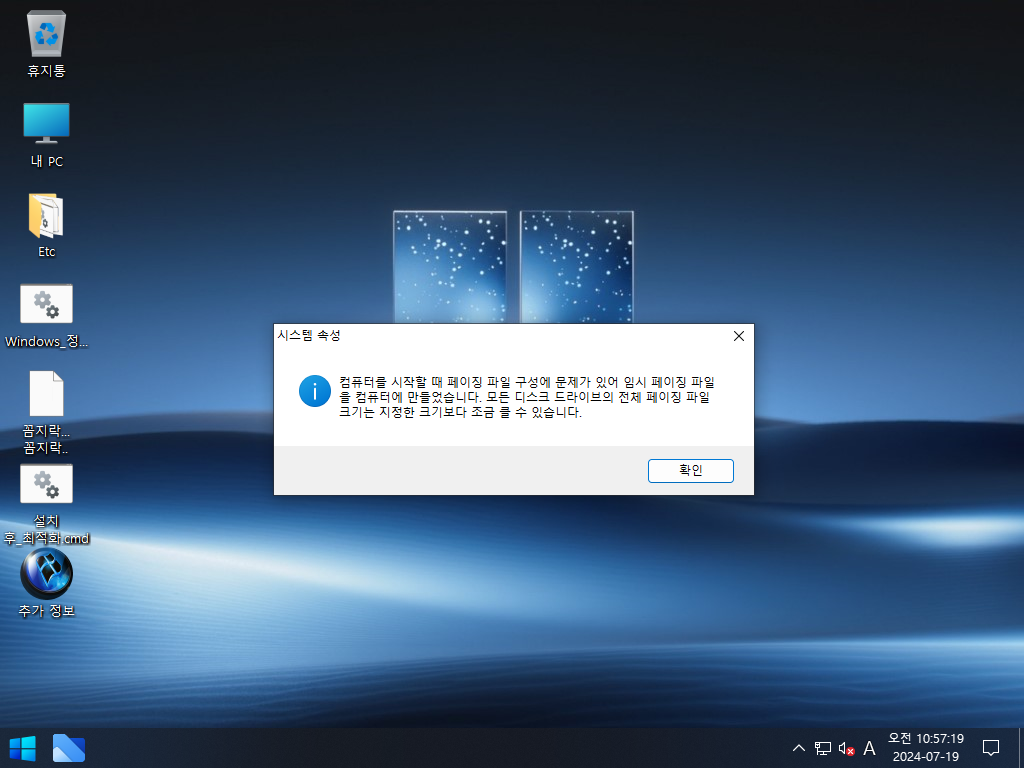1024x768 pixels.
Task: Open the Etc folder on desktop
Action: [46, 225]
